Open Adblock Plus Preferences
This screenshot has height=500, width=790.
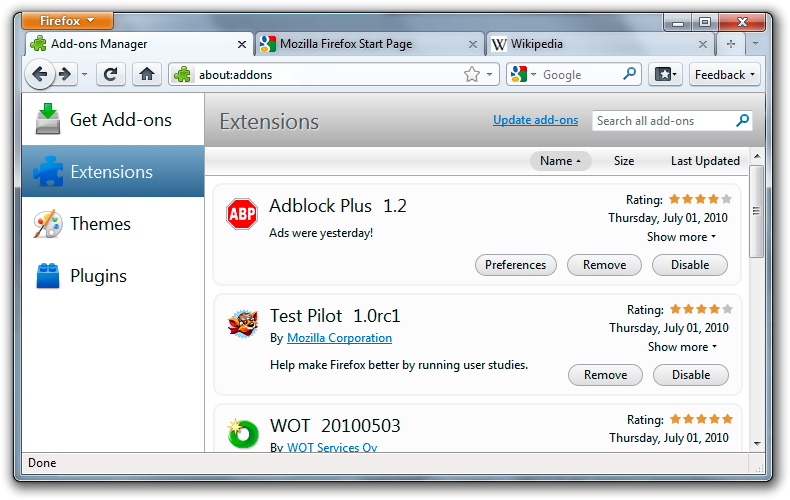click(515, 265)
